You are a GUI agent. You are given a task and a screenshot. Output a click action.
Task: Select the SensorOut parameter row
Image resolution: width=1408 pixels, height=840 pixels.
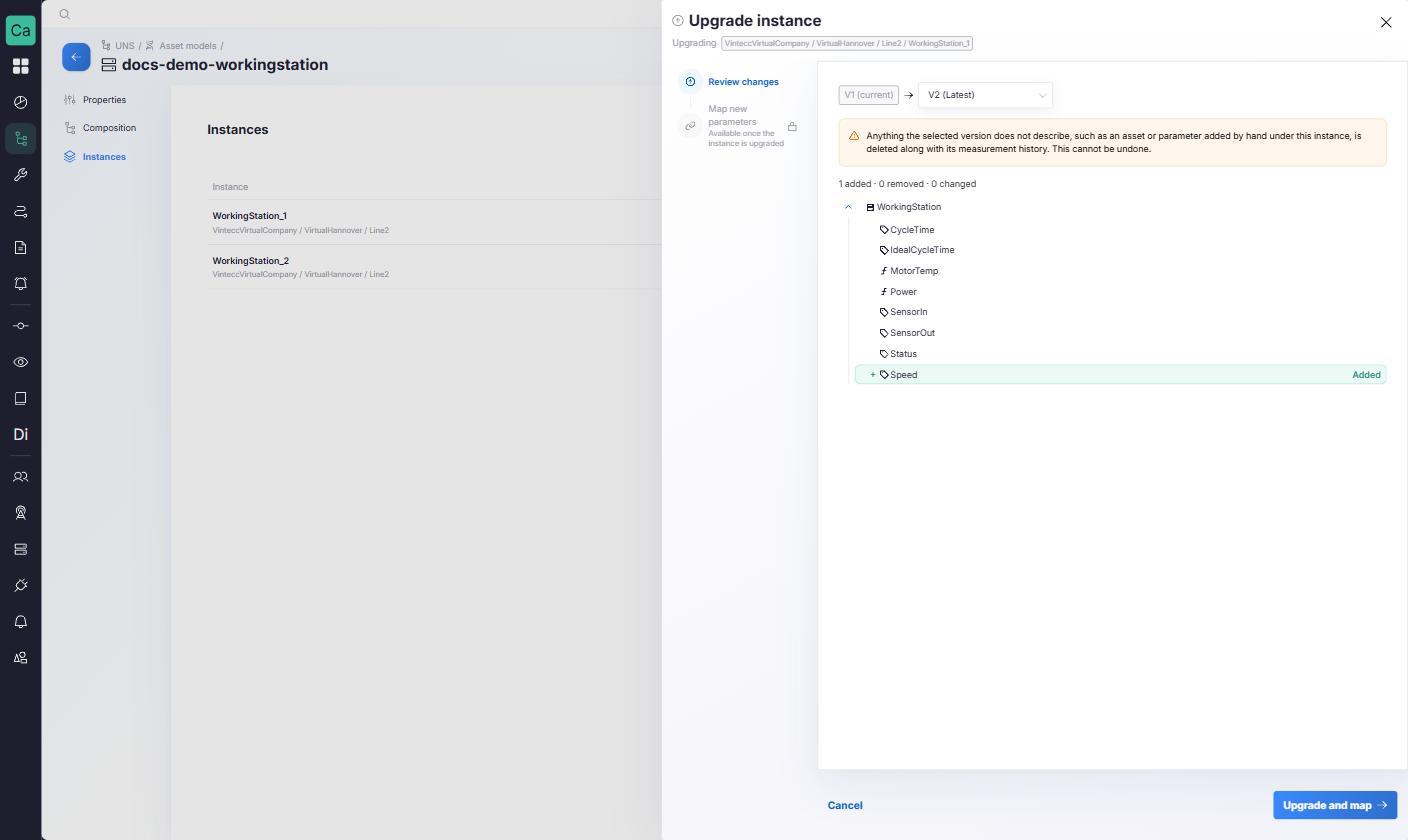pyautogui.click(x=1120, y=333)
